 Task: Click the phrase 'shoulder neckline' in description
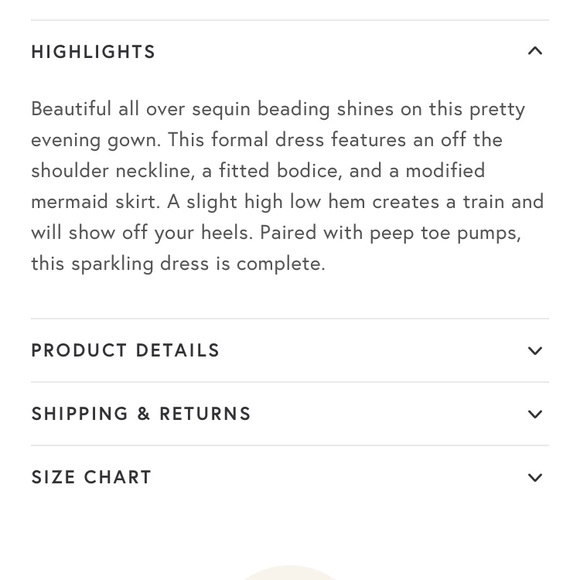[x=113, y=171]
